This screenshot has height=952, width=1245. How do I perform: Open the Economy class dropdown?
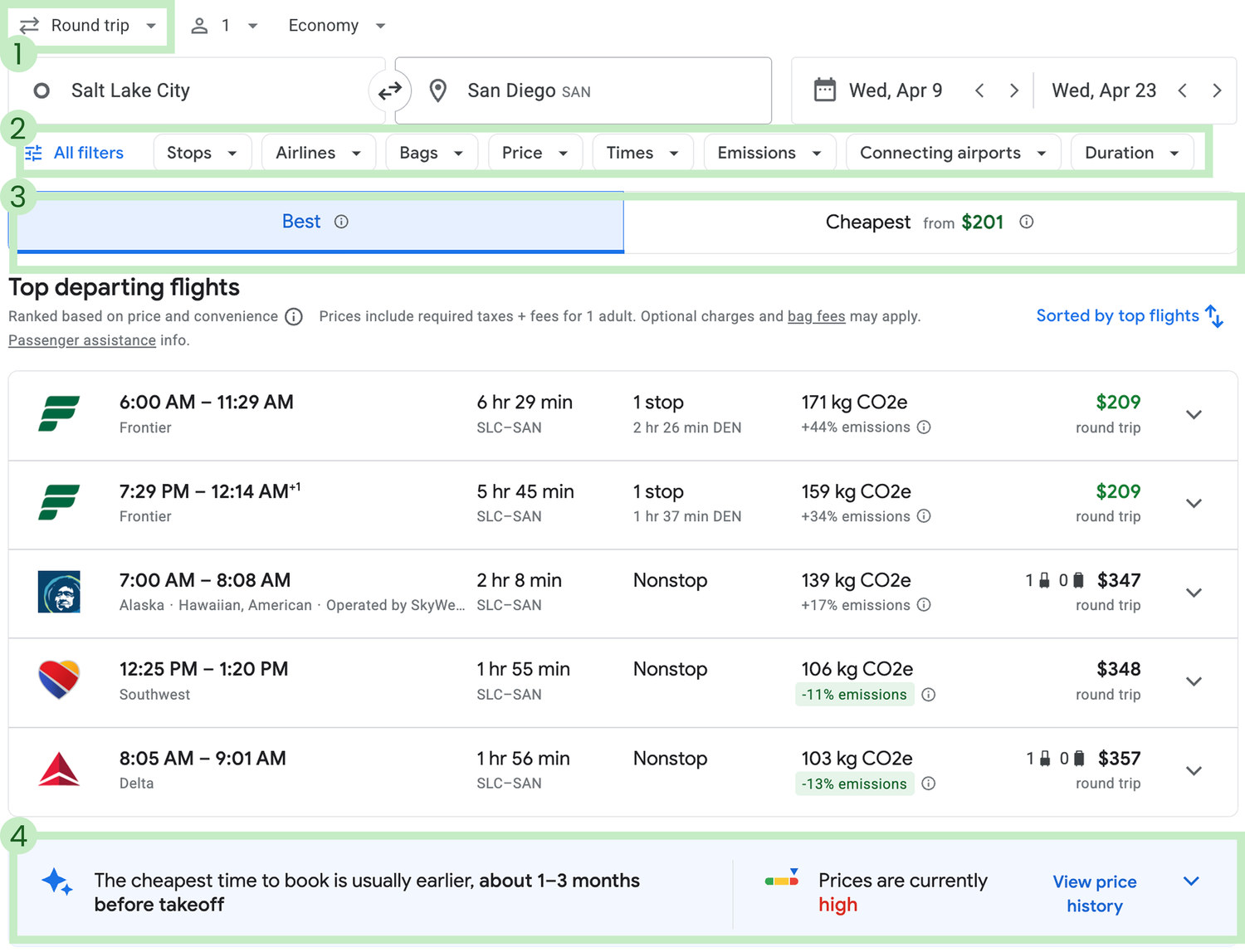click(337, 26)
